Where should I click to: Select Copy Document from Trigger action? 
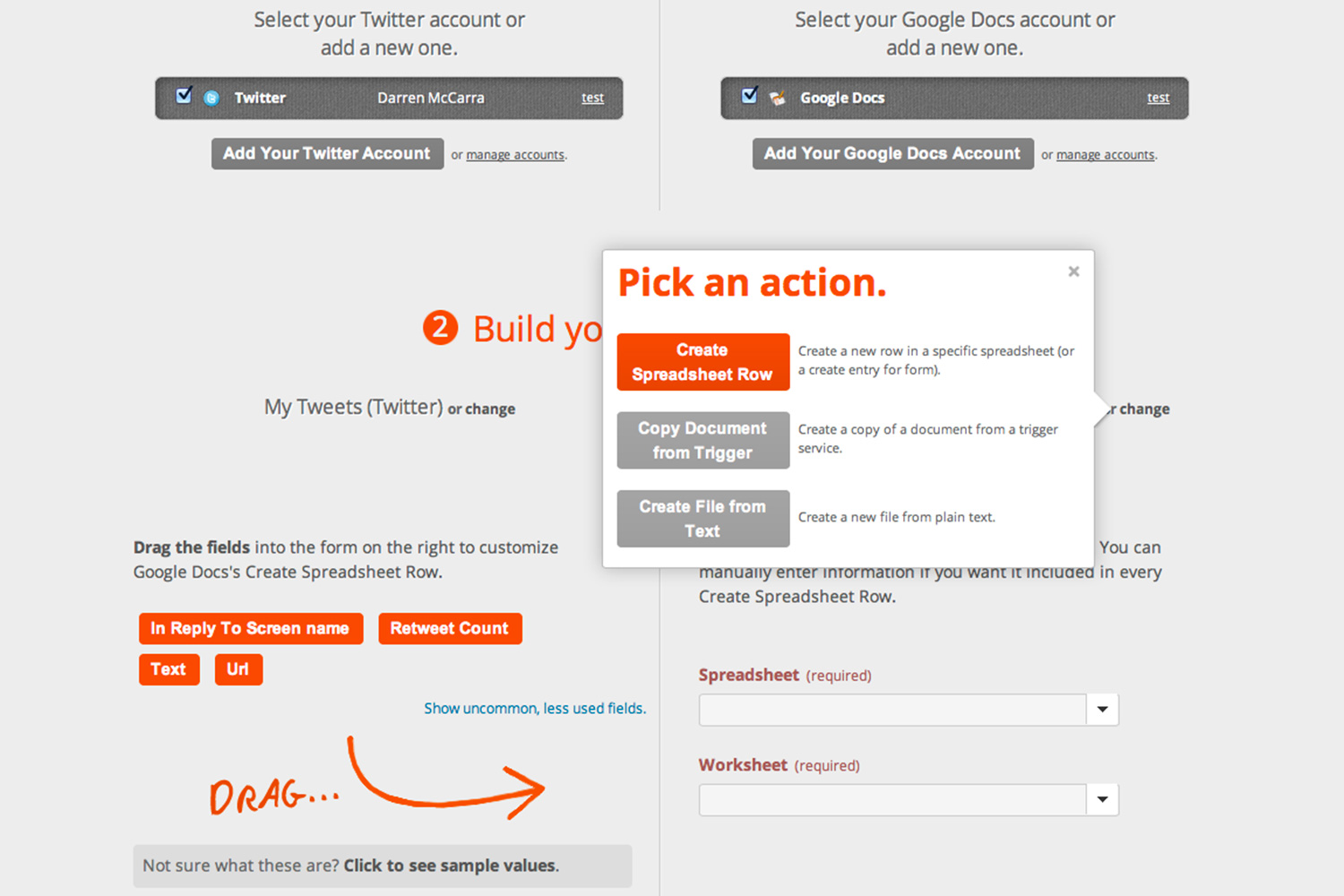(702, 440)
